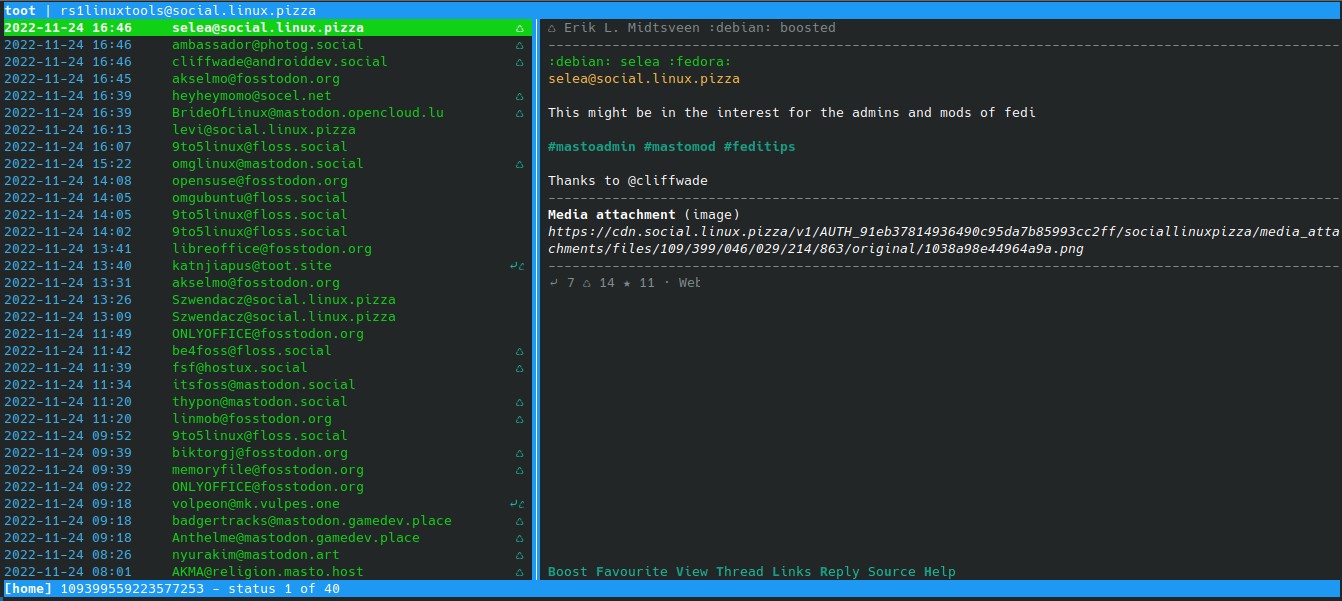Click boost icon on cliffwade@androiddev.social row
This screenshot has height=601, width=1342.
point(519,62)
